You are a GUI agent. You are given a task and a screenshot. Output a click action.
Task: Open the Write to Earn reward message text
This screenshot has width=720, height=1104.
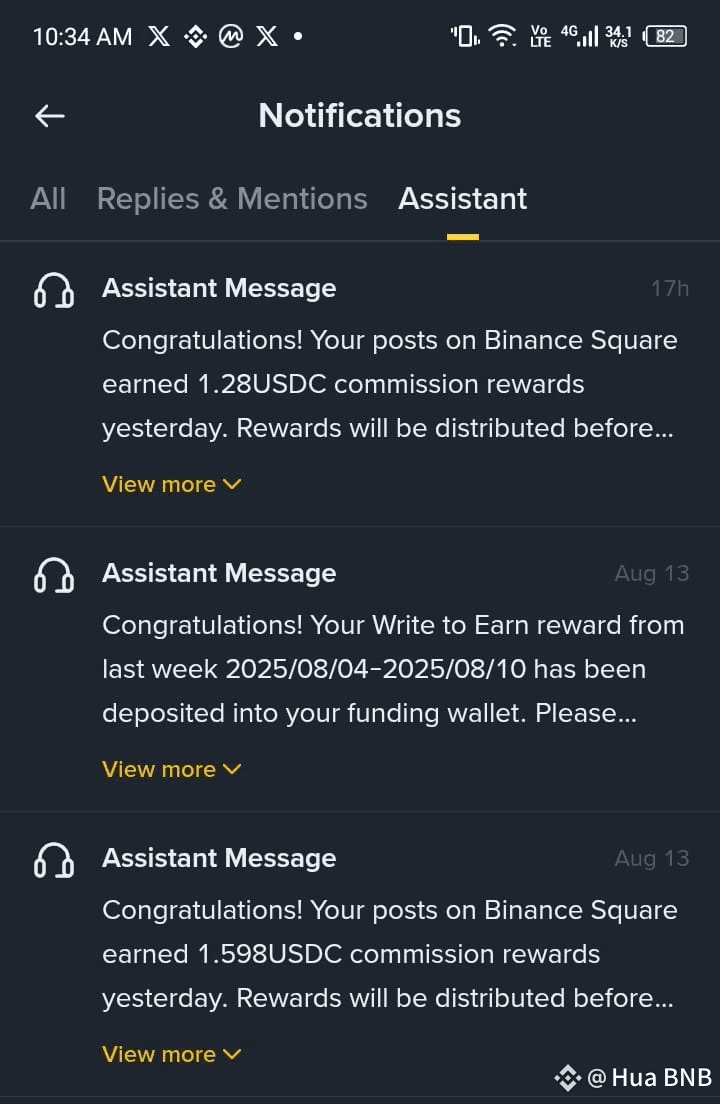tap(393, 669)
